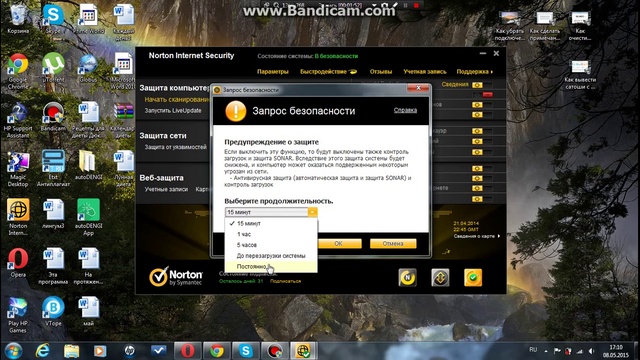The height and width of the screenshot is (360, 640).
Task: Open лингум3 Word document on desktop
Action: [x=53, y=214]
